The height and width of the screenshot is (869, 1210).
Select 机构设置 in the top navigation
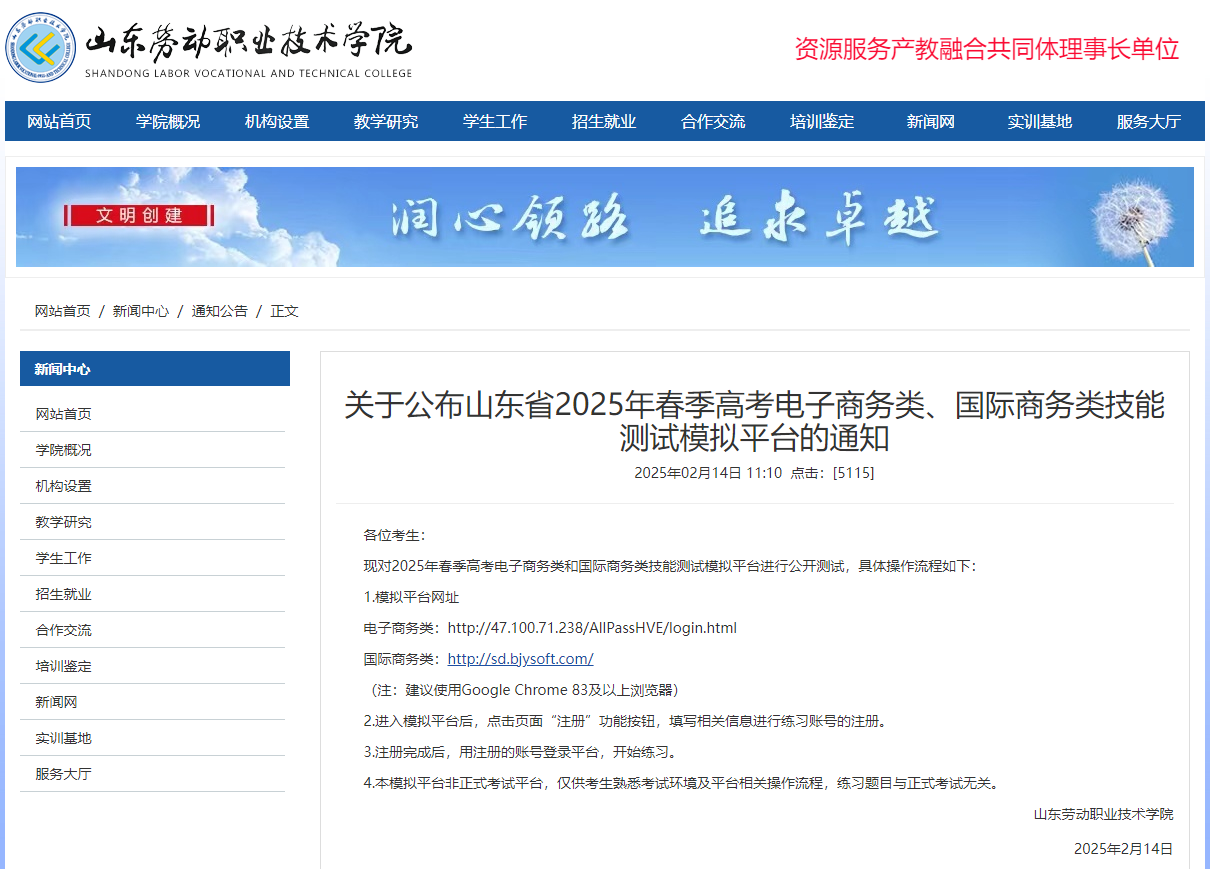(x=277, y=122)
